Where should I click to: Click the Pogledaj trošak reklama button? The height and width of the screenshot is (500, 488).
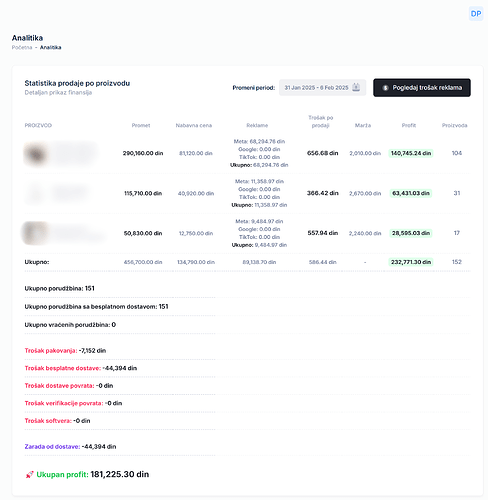click(422, 88)
